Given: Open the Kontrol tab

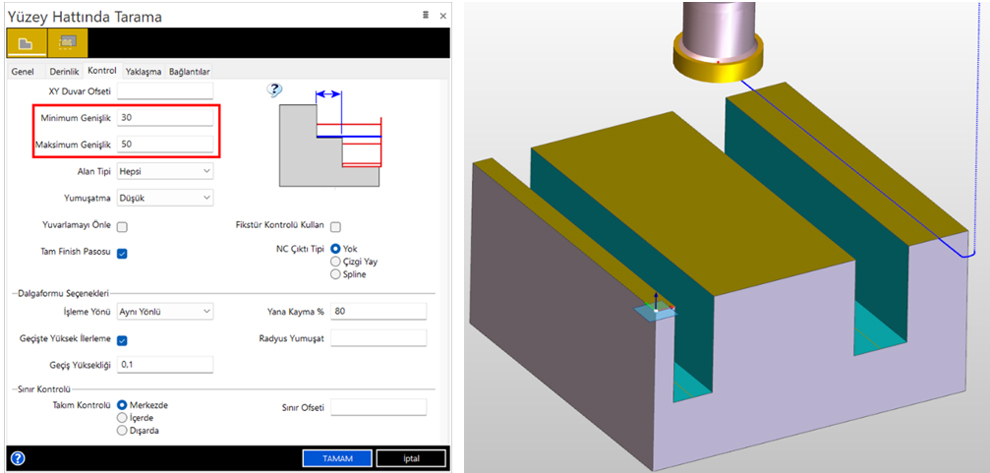Looking at the screenshot, I should (102, 70).
